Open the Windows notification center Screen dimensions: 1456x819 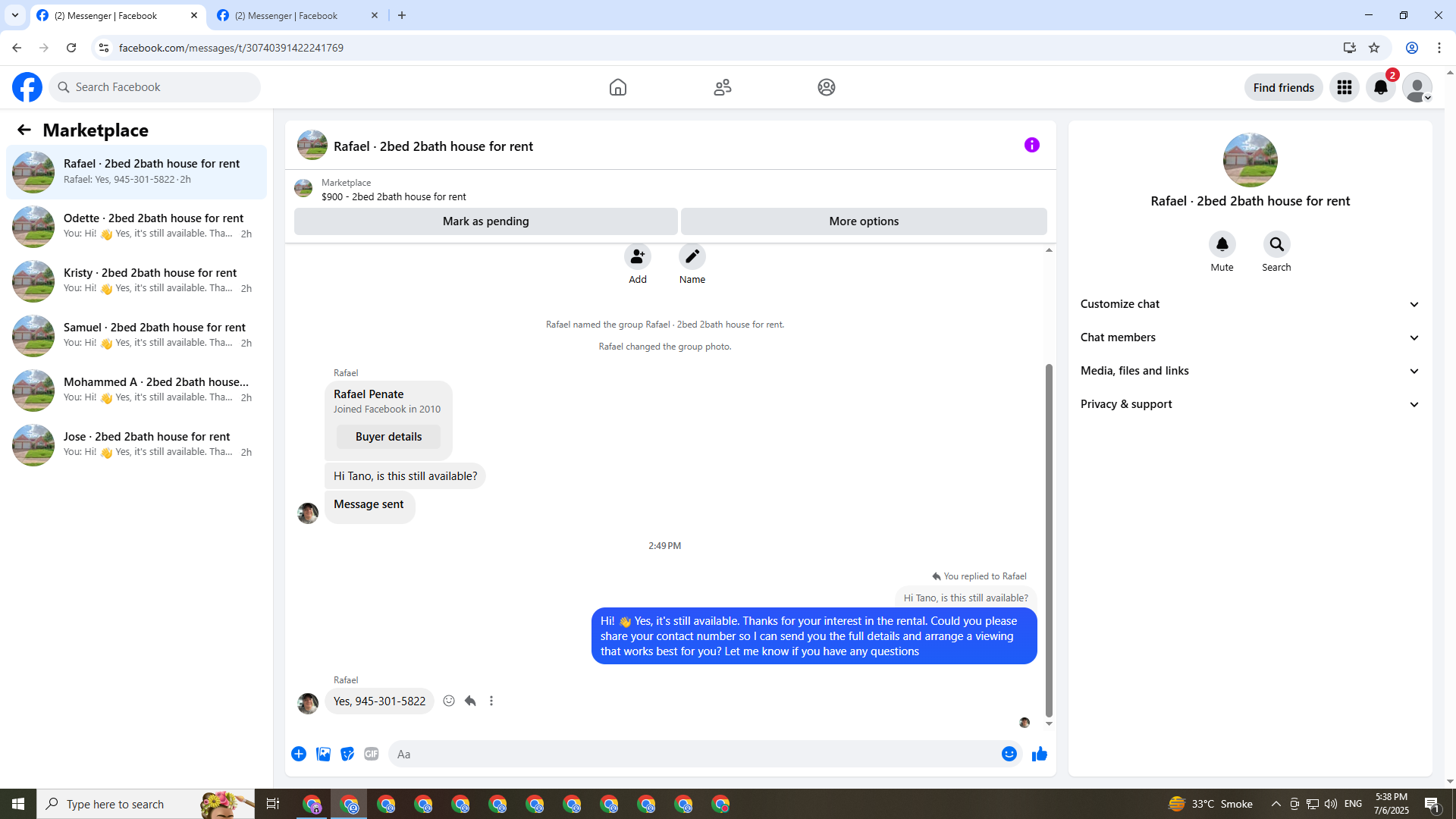pos(1432,805)
